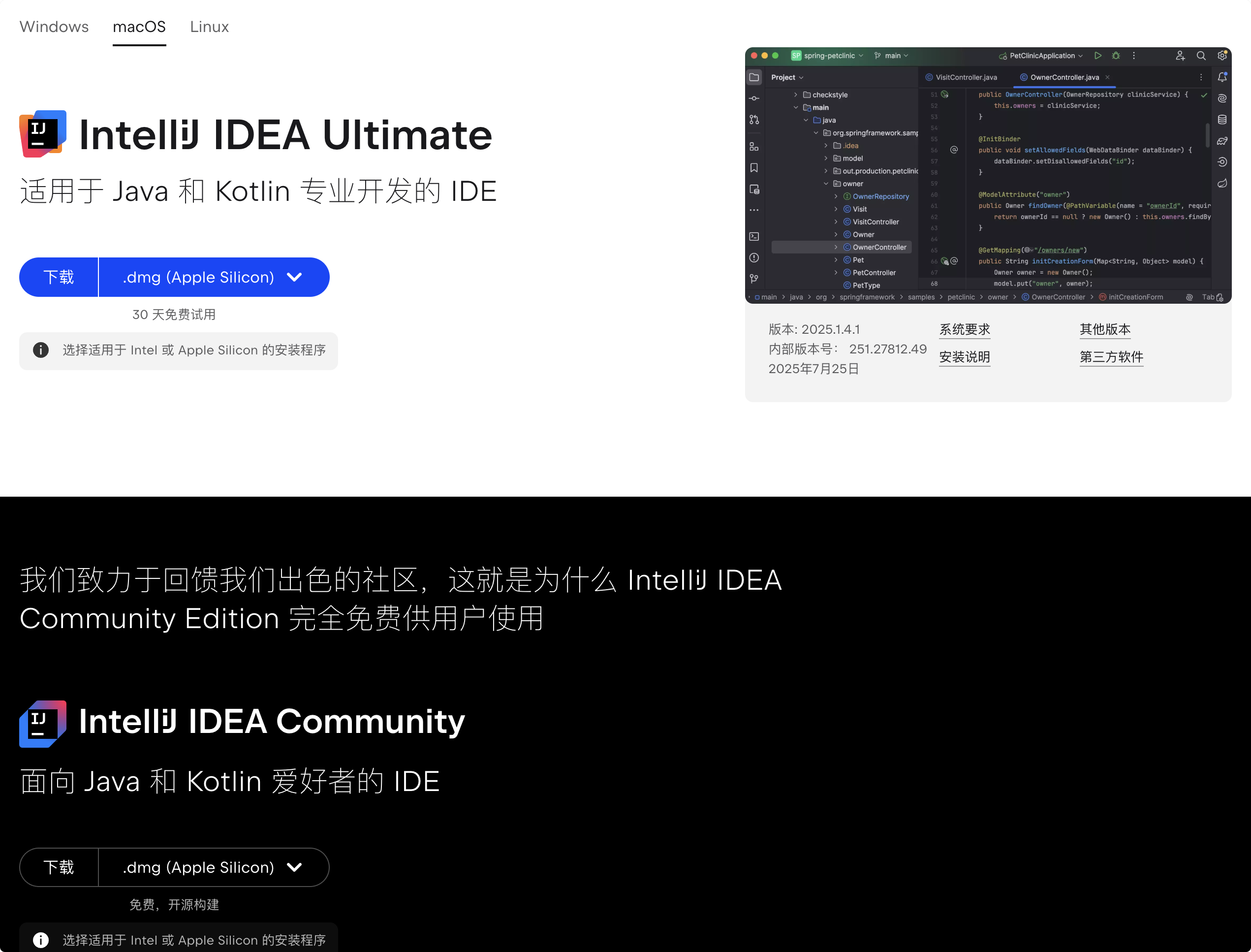
Task: Open the Terminal tool window icon
Action: point(754,236)
